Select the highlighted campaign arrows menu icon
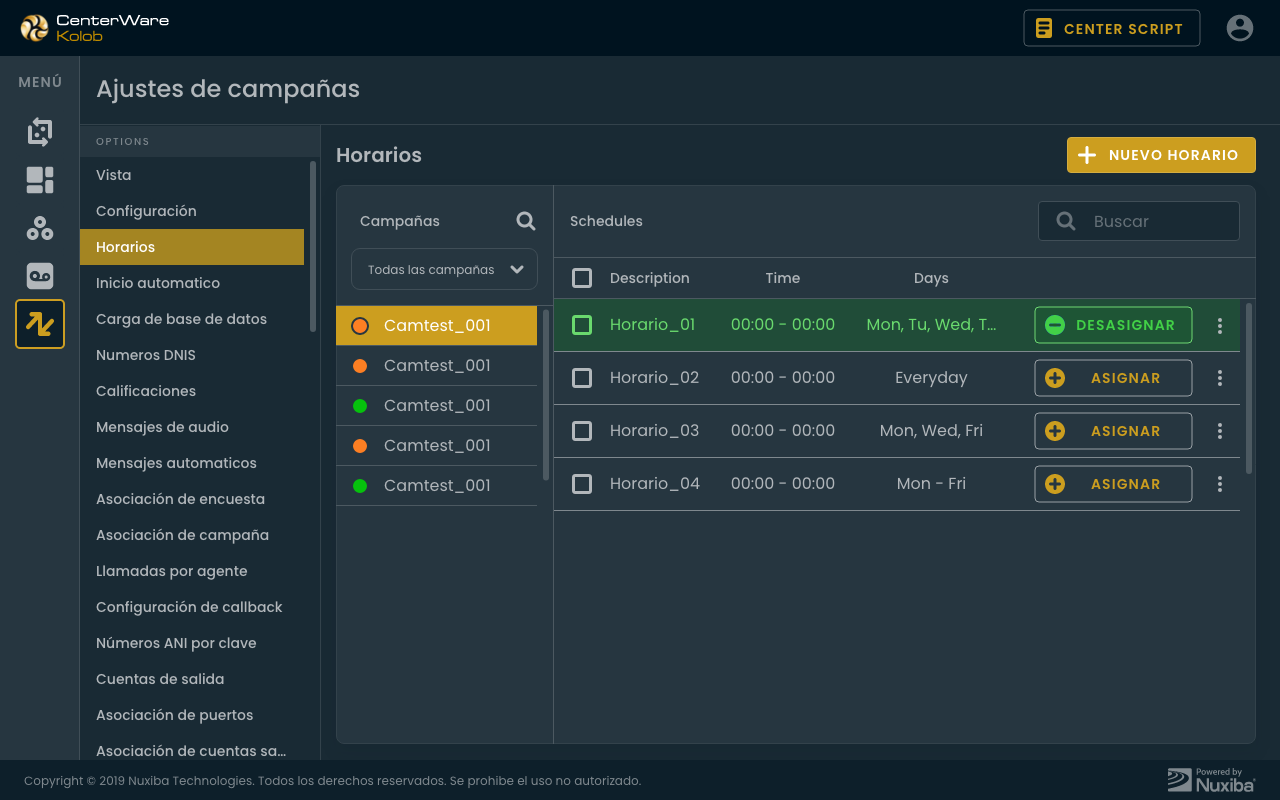Viewport: 1280px width, 800px height. pos(40,324)
